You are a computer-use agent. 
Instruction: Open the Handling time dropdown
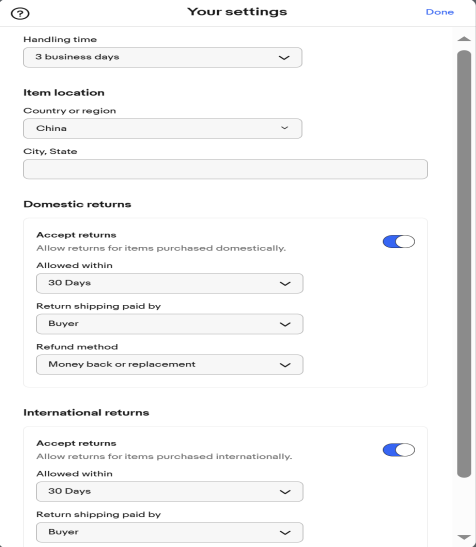click(x=163, y=58)
